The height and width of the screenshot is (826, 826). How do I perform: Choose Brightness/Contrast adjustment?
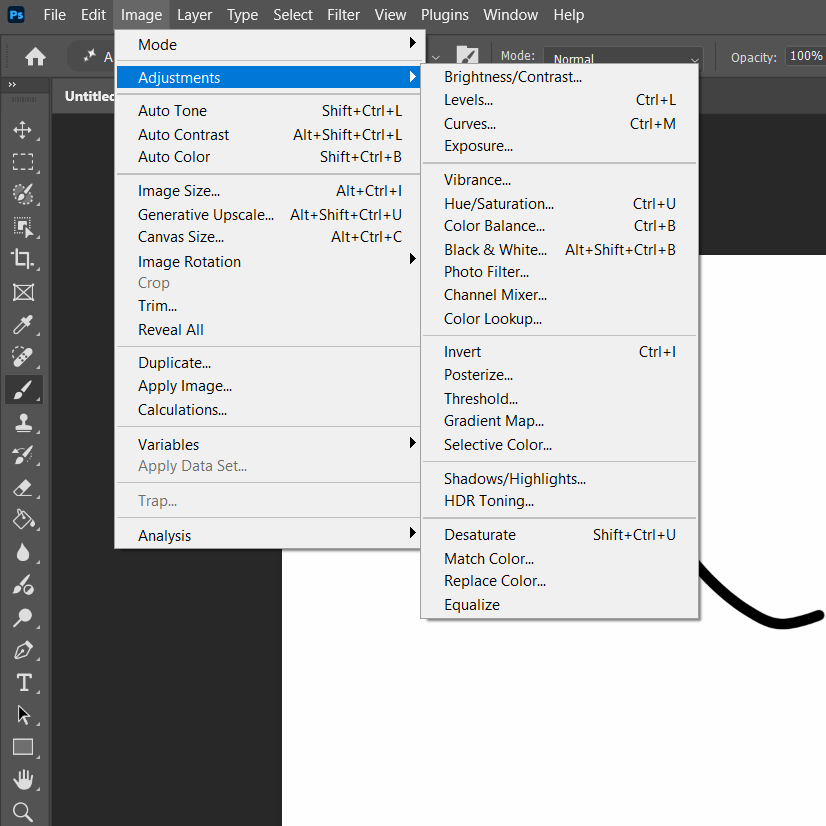point(559,77)
